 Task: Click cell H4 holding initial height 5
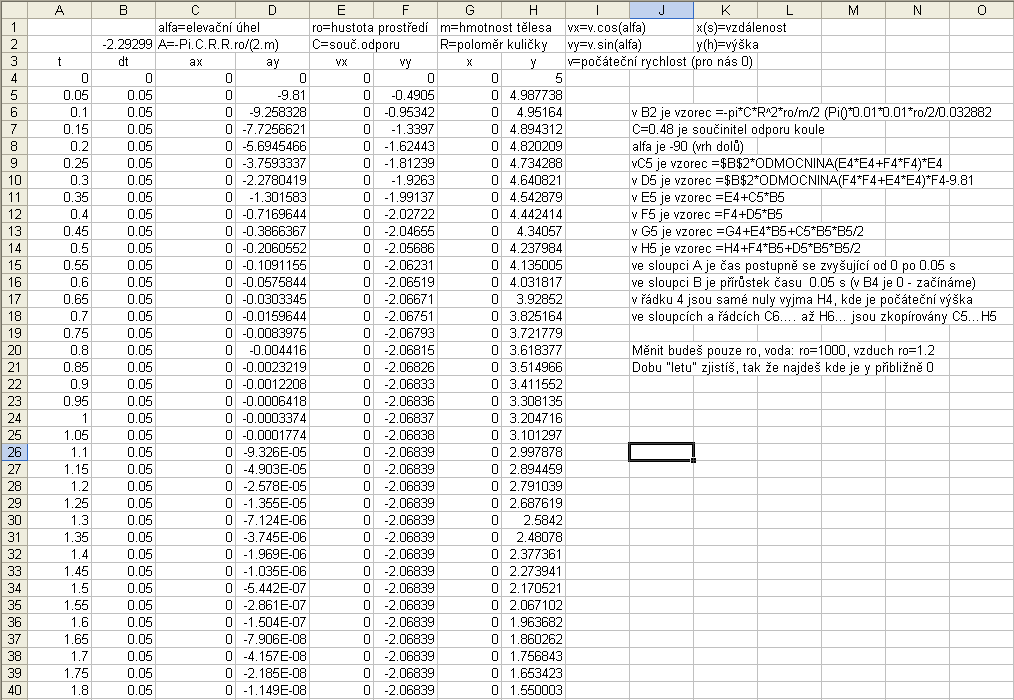[534, 77]
